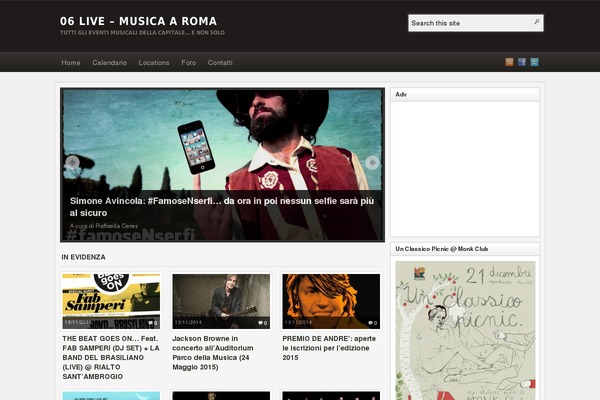Click the 'A cura di Raffaella Ceres' byline
Viewport: 600px width, 400px height.
point(104,226)
